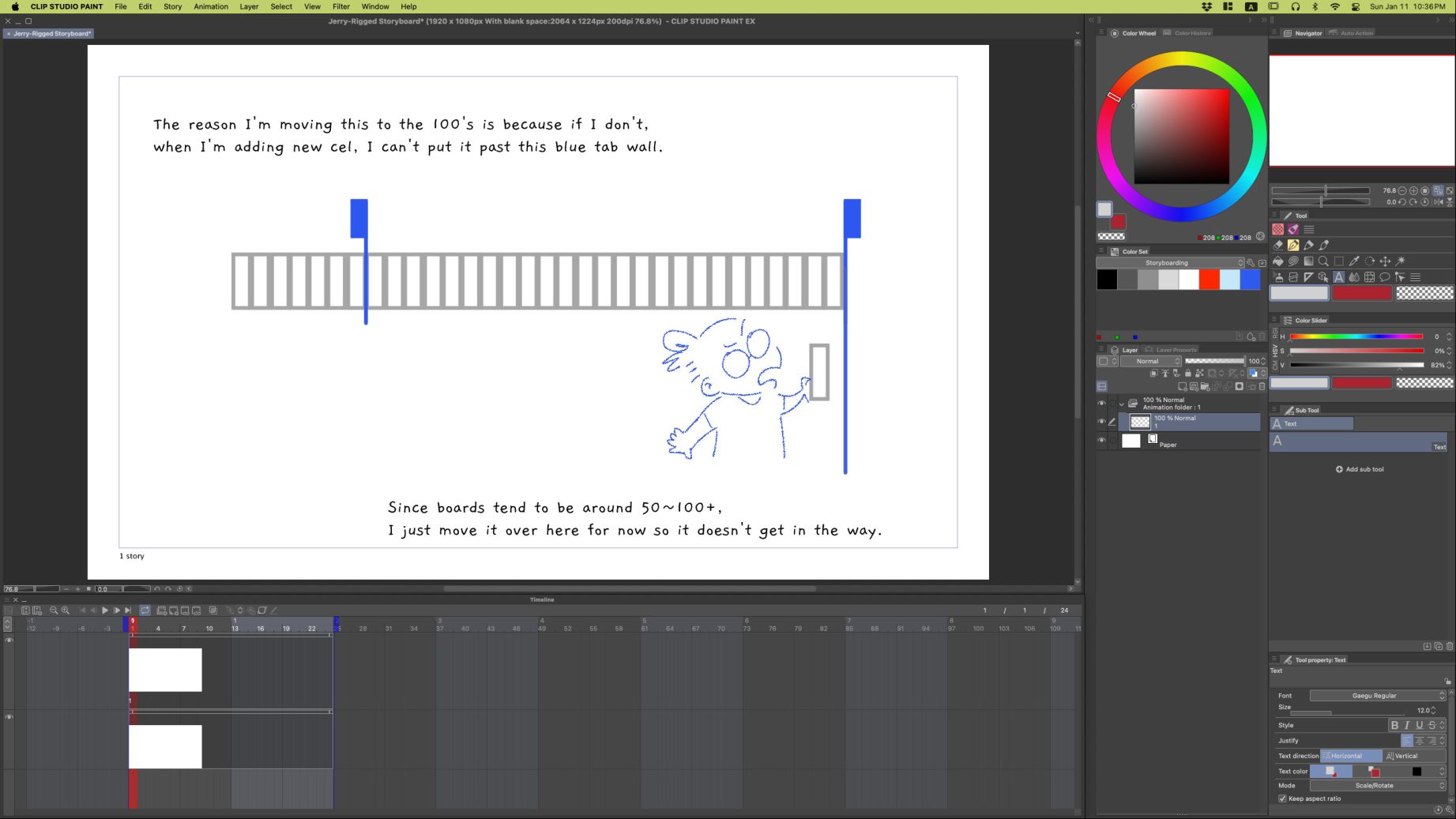Choose the Balloon tool icon

(x=1384, y=277)
